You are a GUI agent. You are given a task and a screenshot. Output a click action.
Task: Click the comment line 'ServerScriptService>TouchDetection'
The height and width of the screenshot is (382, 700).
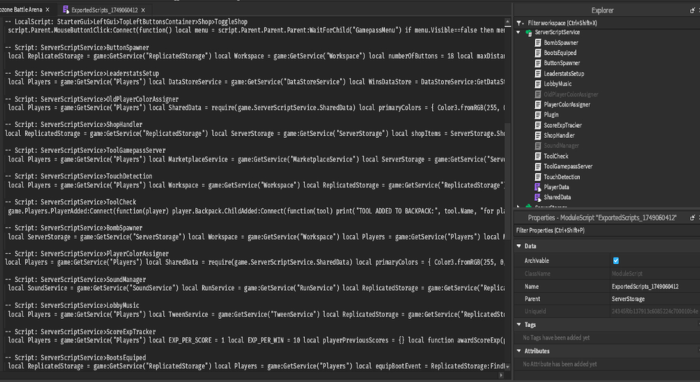click(79, 176)
